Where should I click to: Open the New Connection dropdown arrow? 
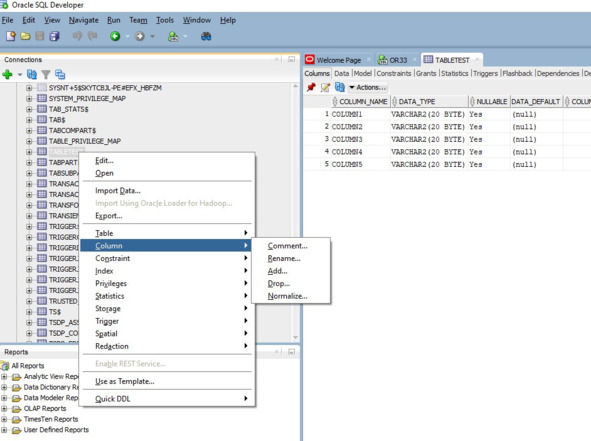click(20, 75)
